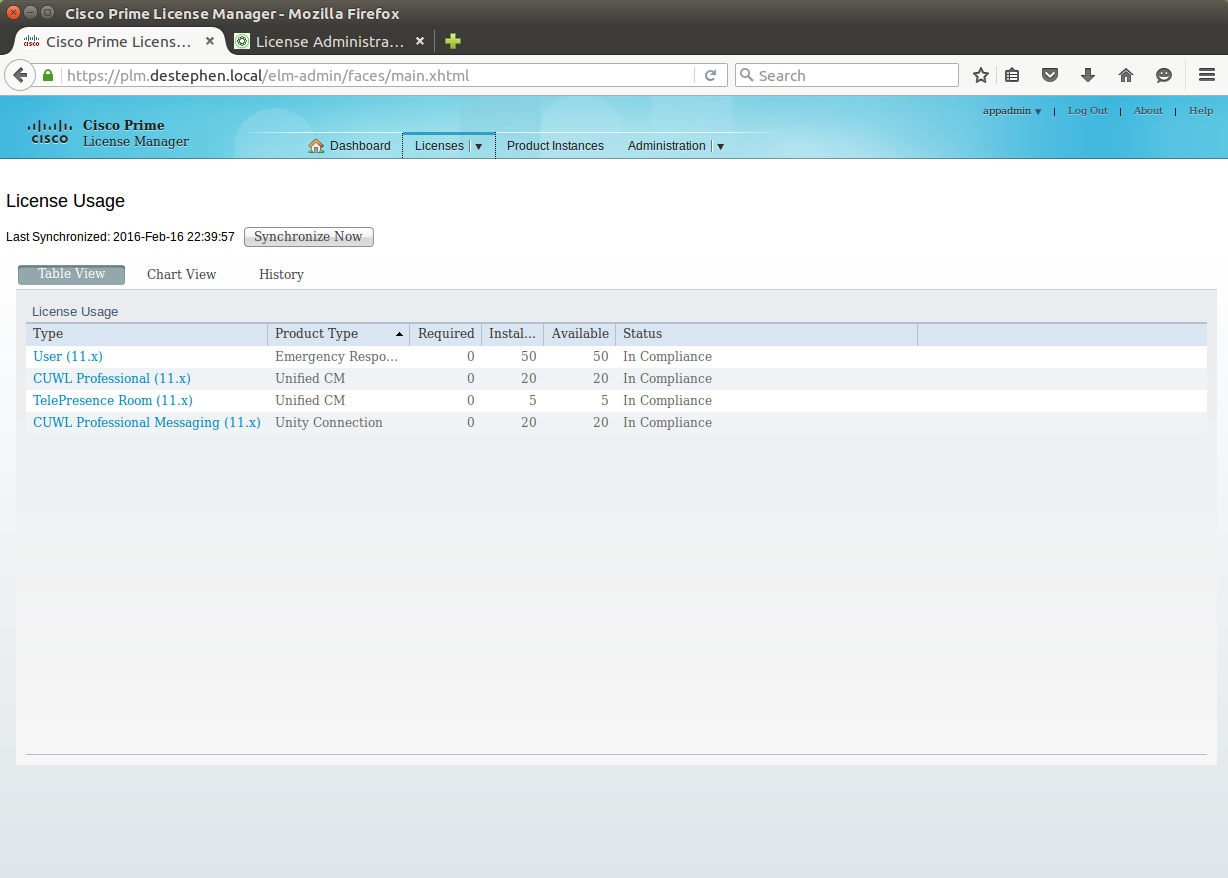This screenshot has height=878, width=1228.
Task: Switch to the History tab
Action: (281, 274)
